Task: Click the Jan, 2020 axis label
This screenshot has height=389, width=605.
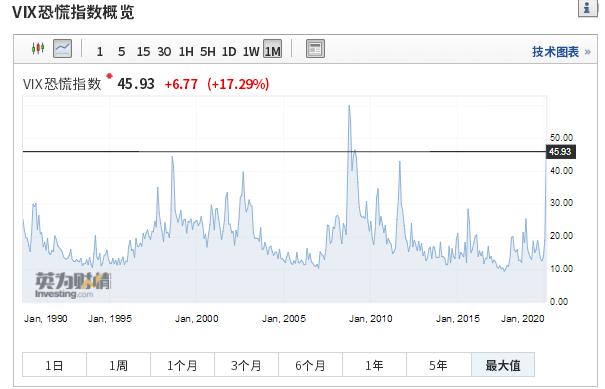Action: click(x=522, y=319)
